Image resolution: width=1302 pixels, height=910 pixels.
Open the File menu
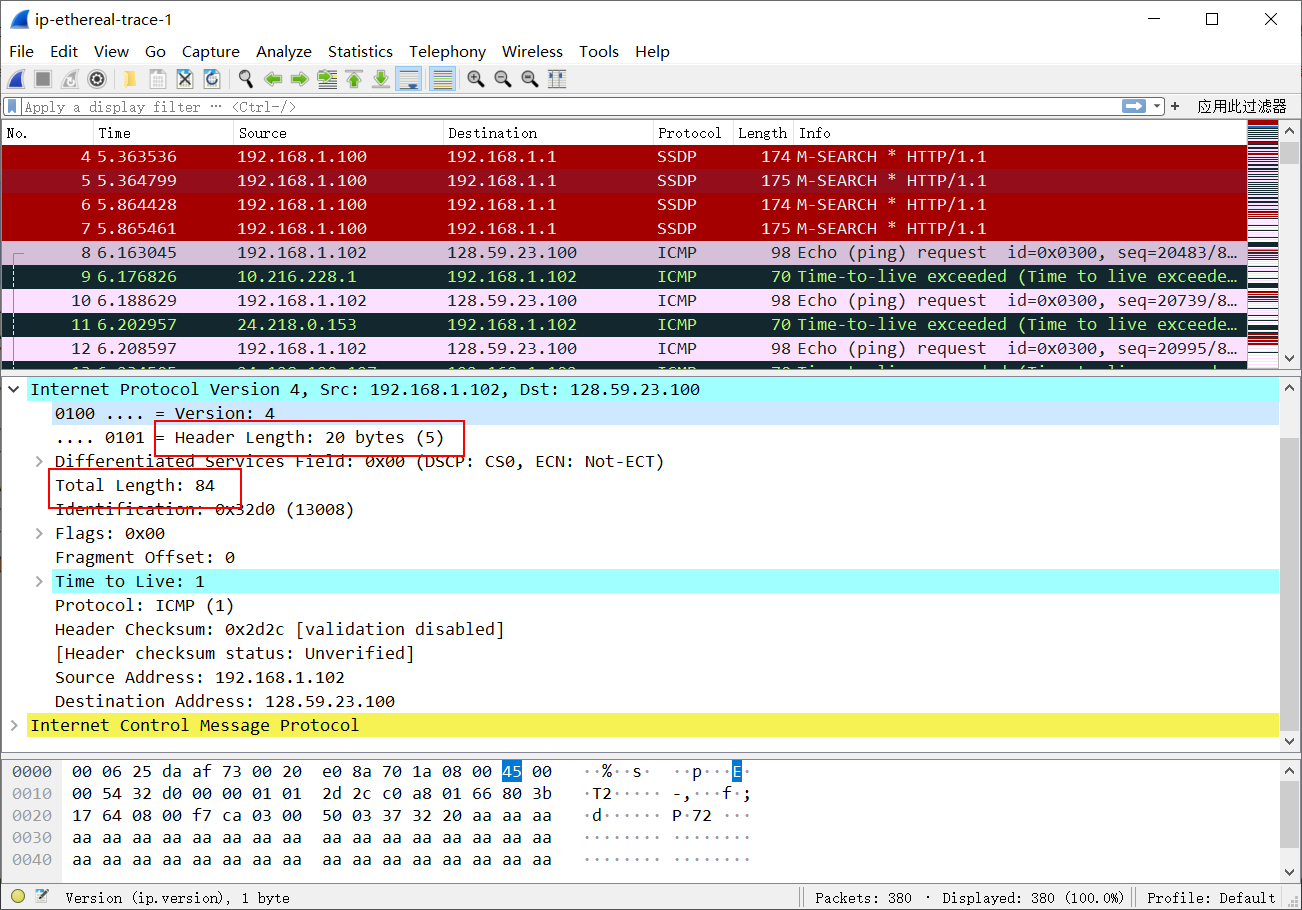pyautogui.click(x=21, y=51)
